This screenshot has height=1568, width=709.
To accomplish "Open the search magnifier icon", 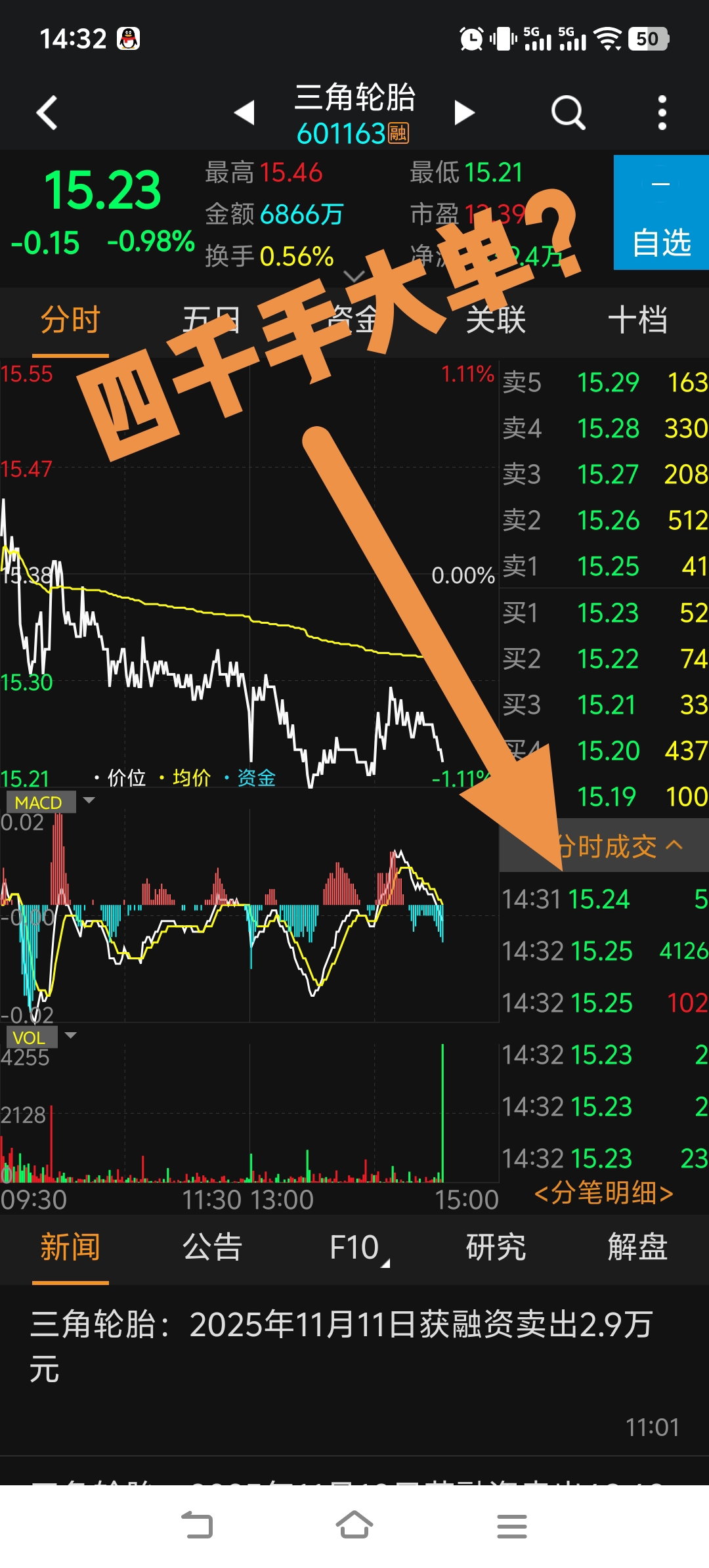I will (x=568, y=112).
